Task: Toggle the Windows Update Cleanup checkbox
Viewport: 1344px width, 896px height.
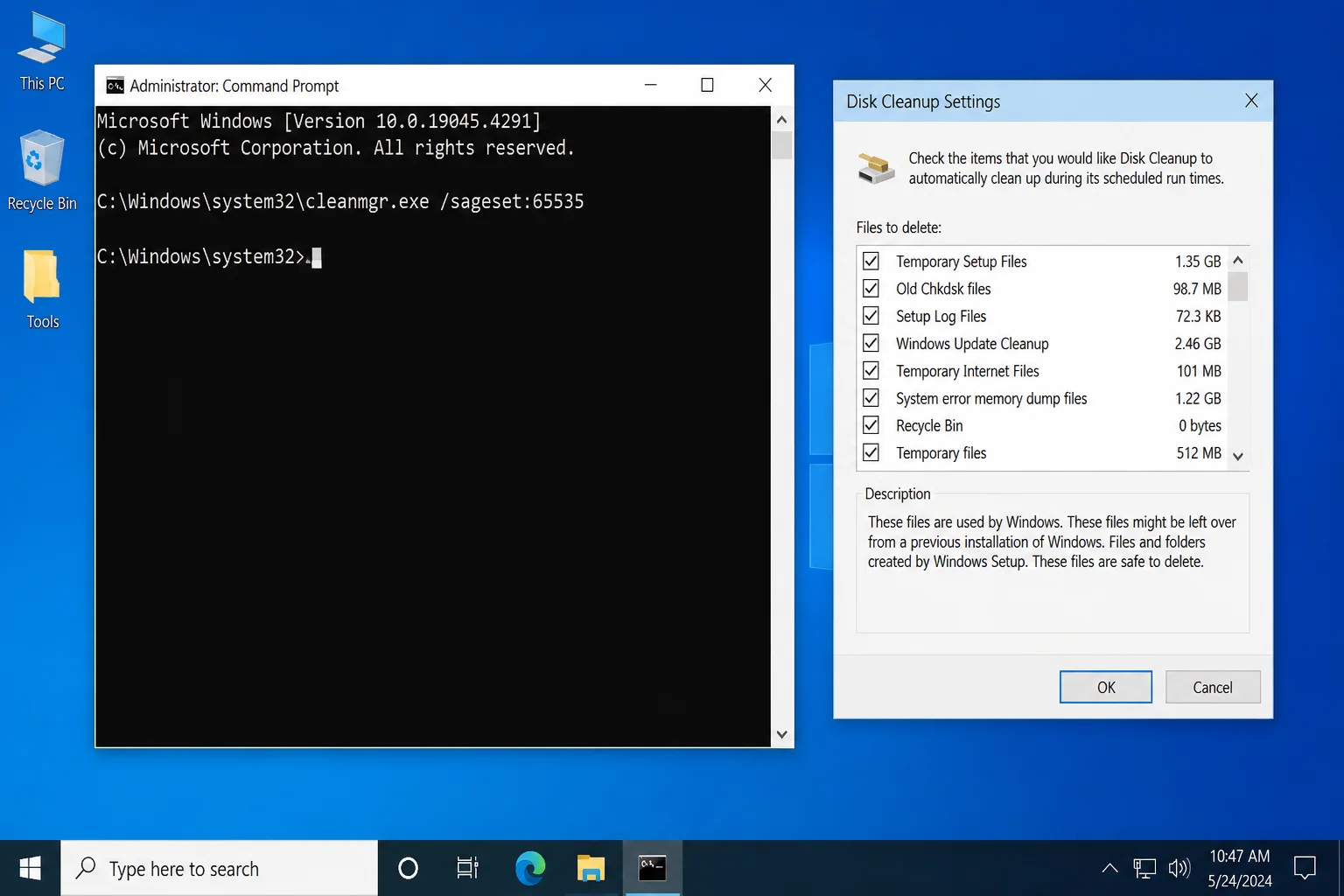Action: point(871,343)
